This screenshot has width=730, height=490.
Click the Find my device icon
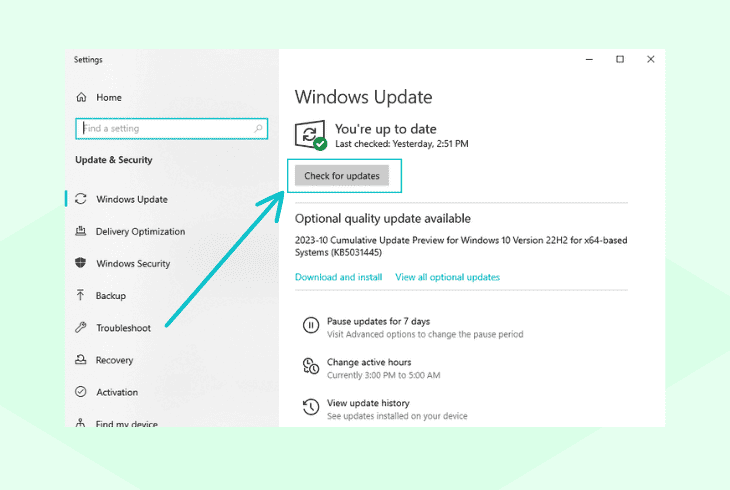(81, 422)
